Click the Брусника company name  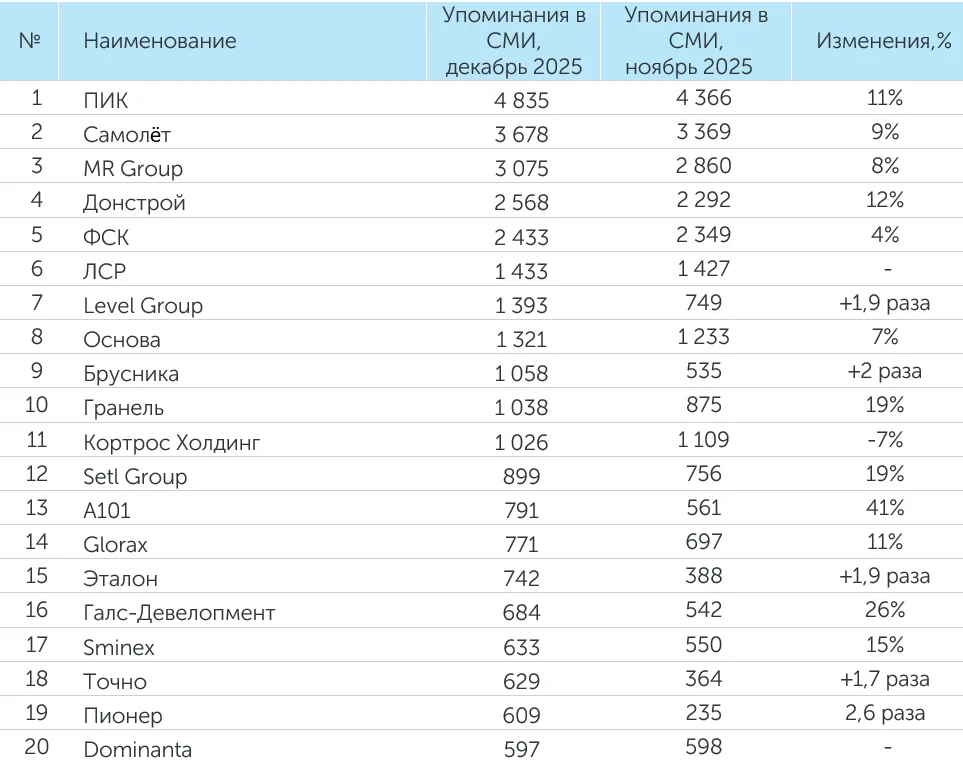point(131,373)
